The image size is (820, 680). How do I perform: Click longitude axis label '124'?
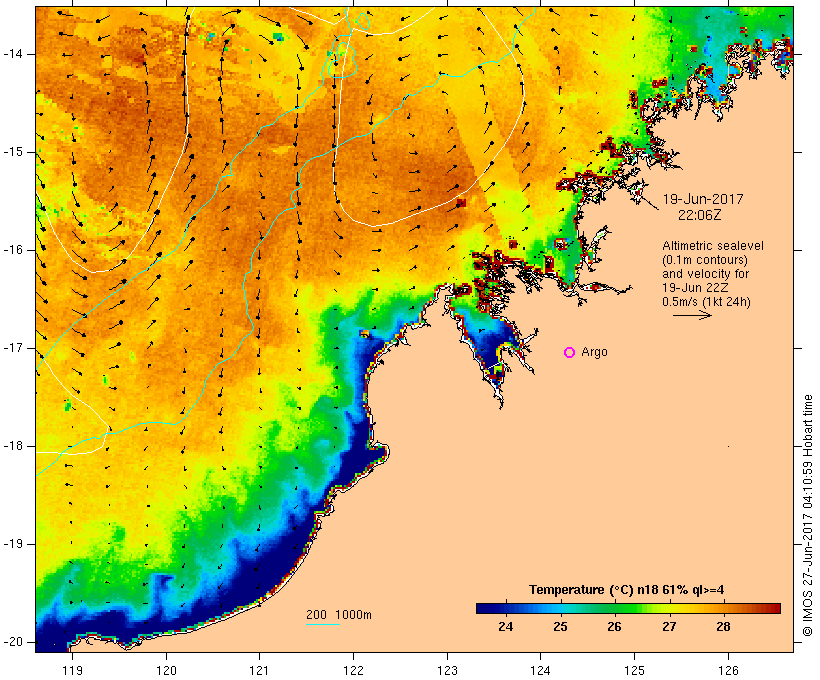tap(540, 671)
